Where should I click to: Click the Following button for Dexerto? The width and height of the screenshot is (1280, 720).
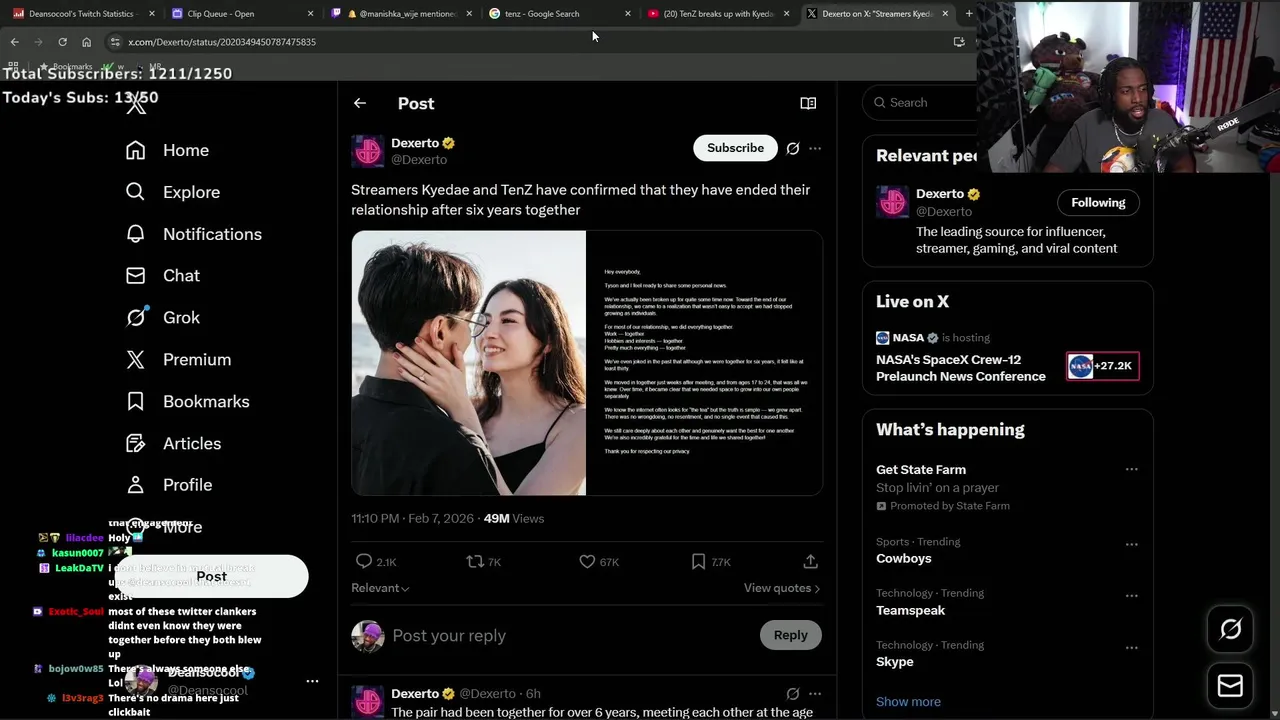[1098, 203]
